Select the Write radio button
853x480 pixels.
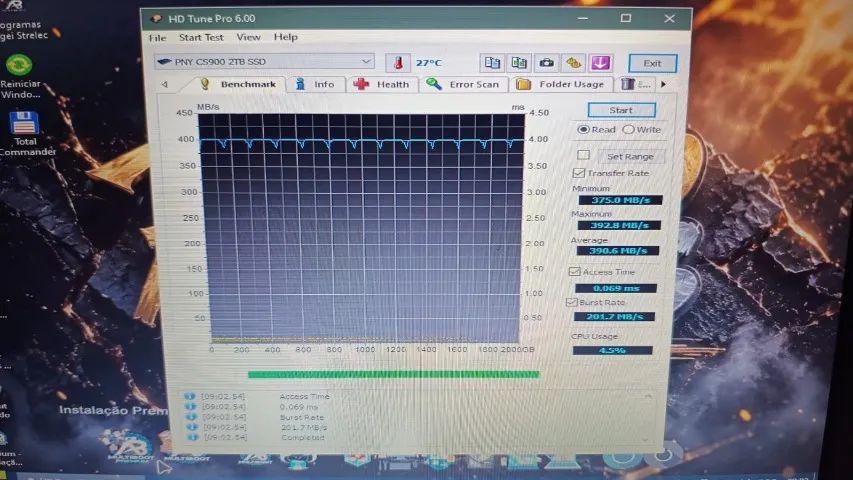coord(628,130)
